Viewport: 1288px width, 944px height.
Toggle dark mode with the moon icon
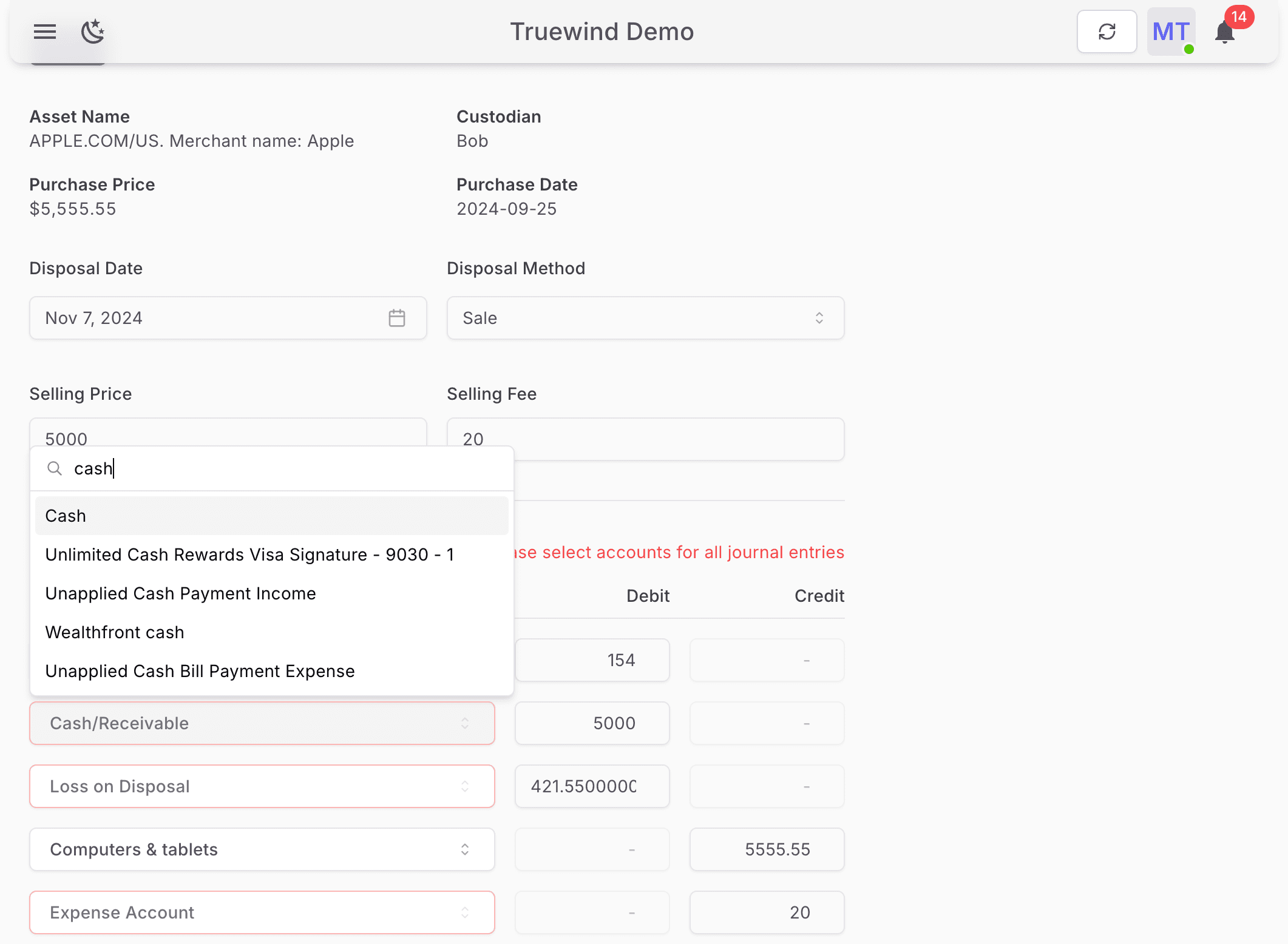(93, 33)
